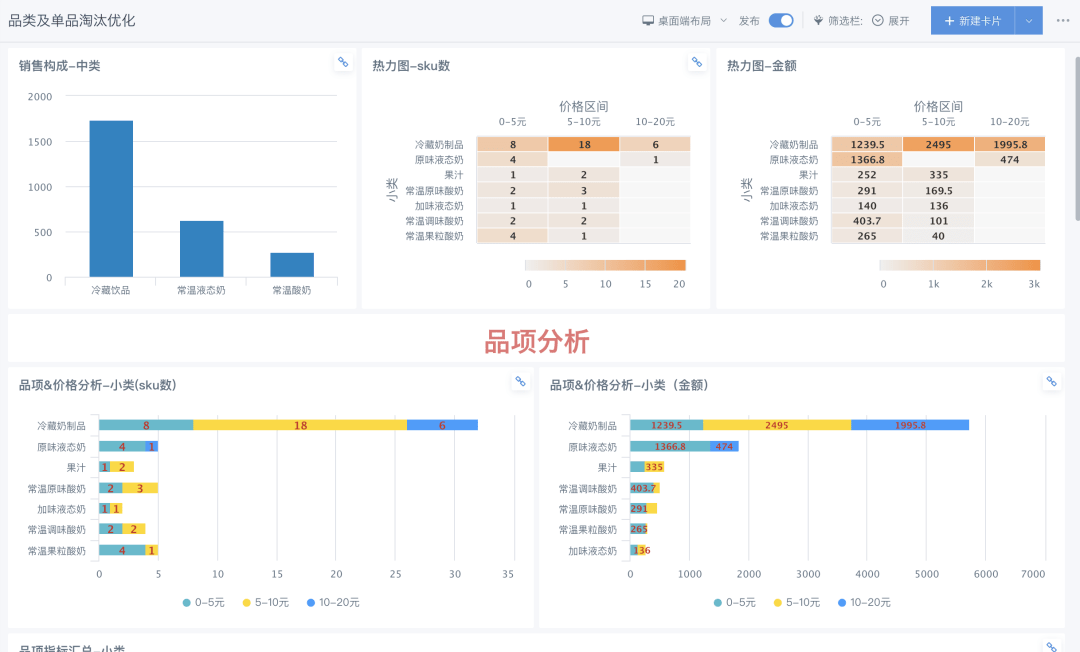Screen dimensions: 1080x652
Task: Open the three-dot more options menu
Action: (1063, 20)
